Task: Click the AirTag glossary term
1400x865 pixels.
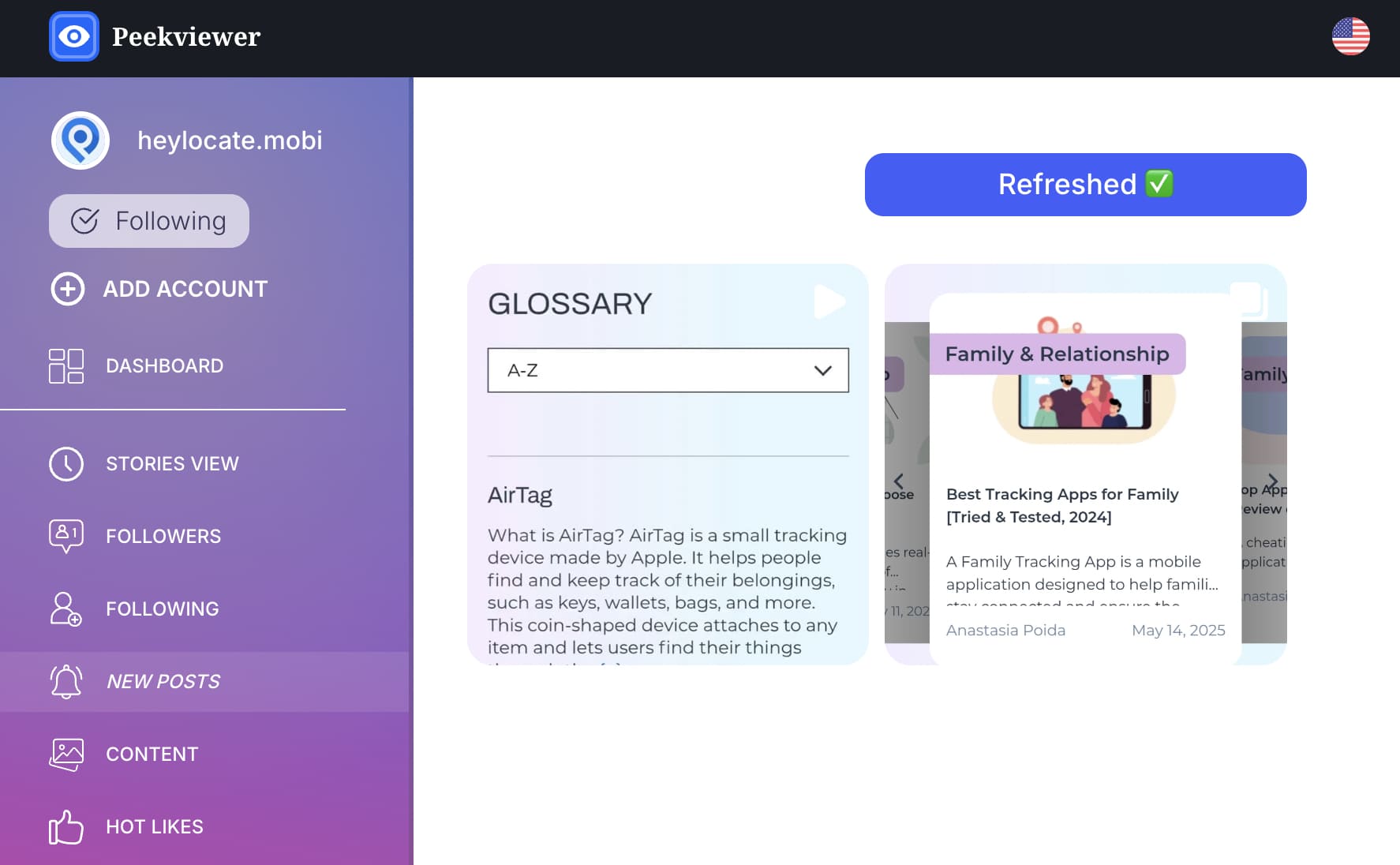Action: 520,496
